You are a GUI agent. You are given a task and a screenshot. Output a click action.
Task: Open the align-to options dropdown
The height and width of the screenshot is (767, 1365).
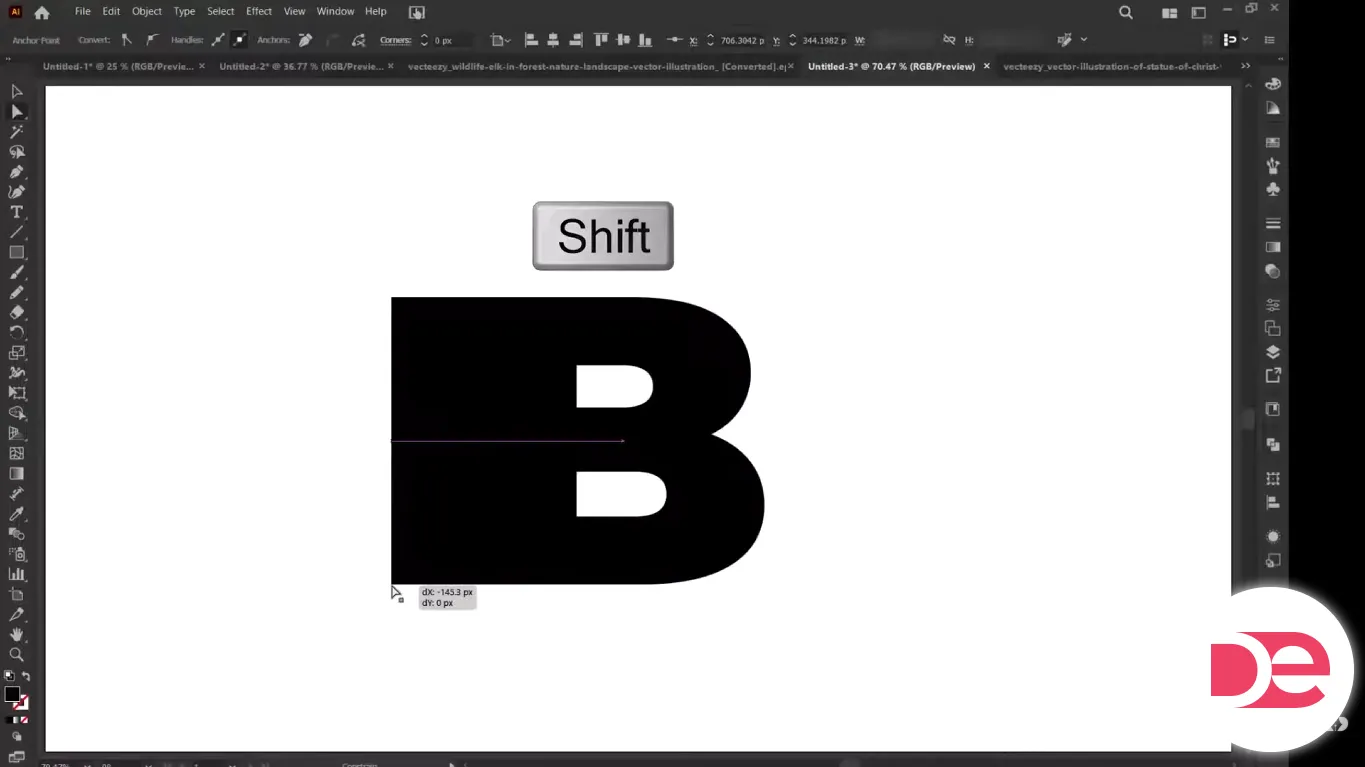point(500,40)
